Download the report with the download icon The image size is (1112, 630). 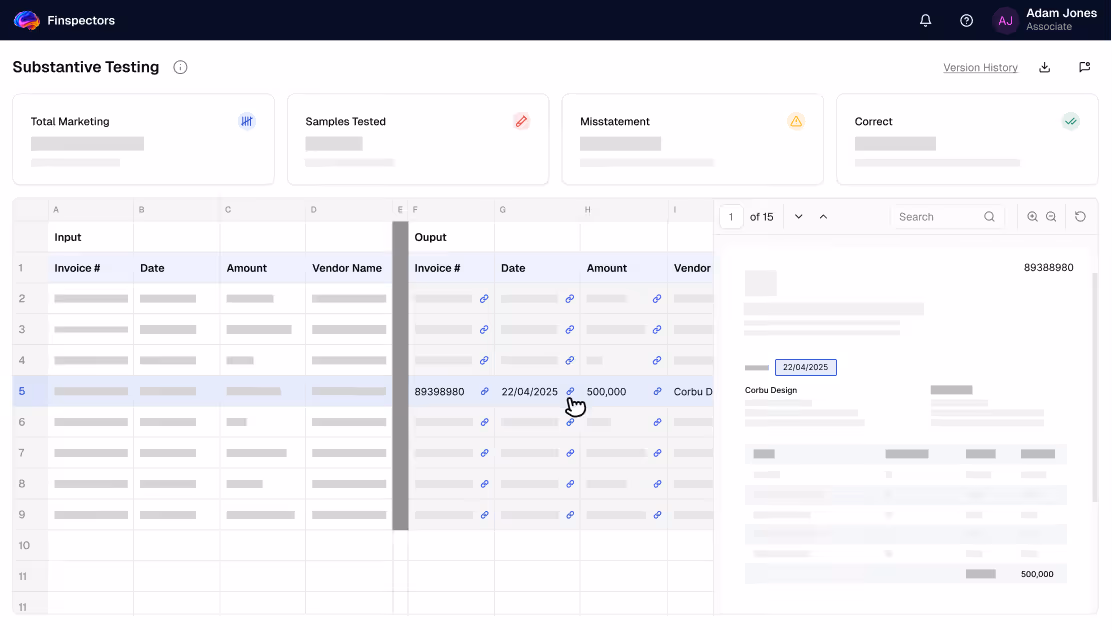[1045, 67]
